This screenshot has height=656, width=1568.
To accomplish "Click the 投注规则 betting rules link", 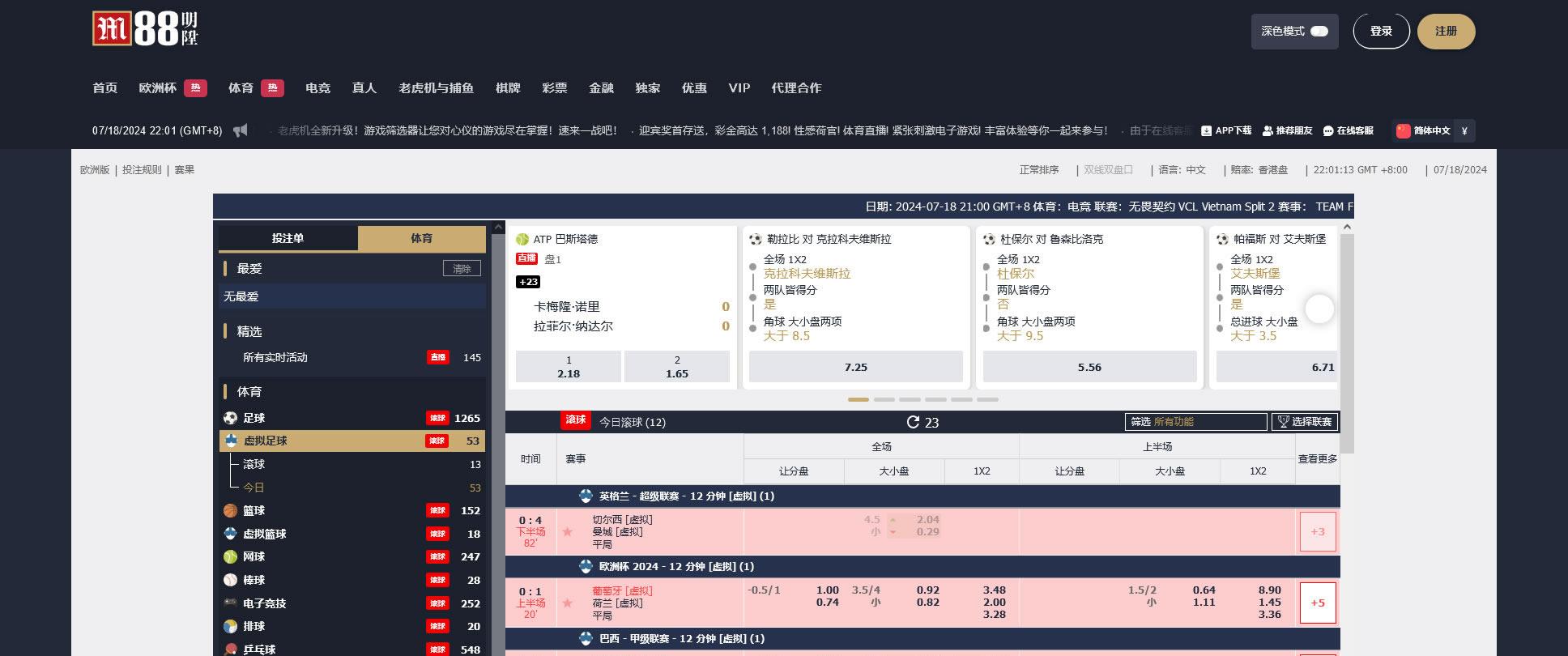I will 142,170.
